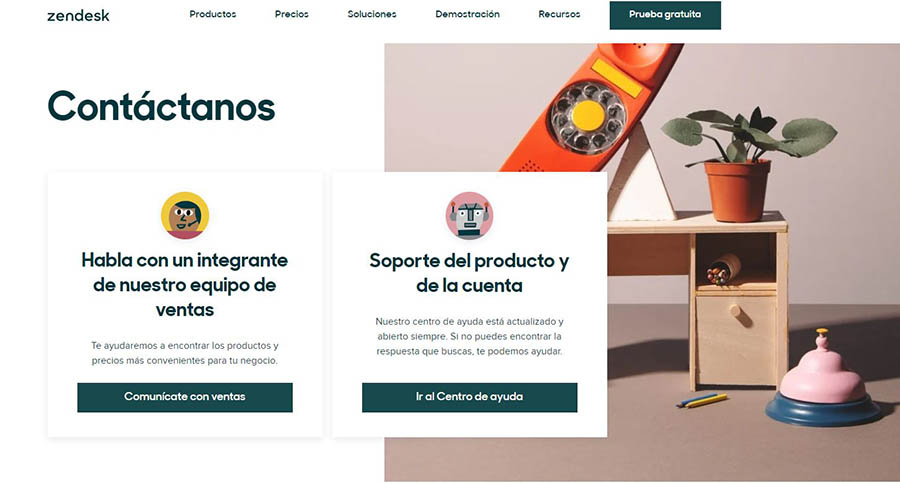Click the sales help description text

[x=185, y=353]
